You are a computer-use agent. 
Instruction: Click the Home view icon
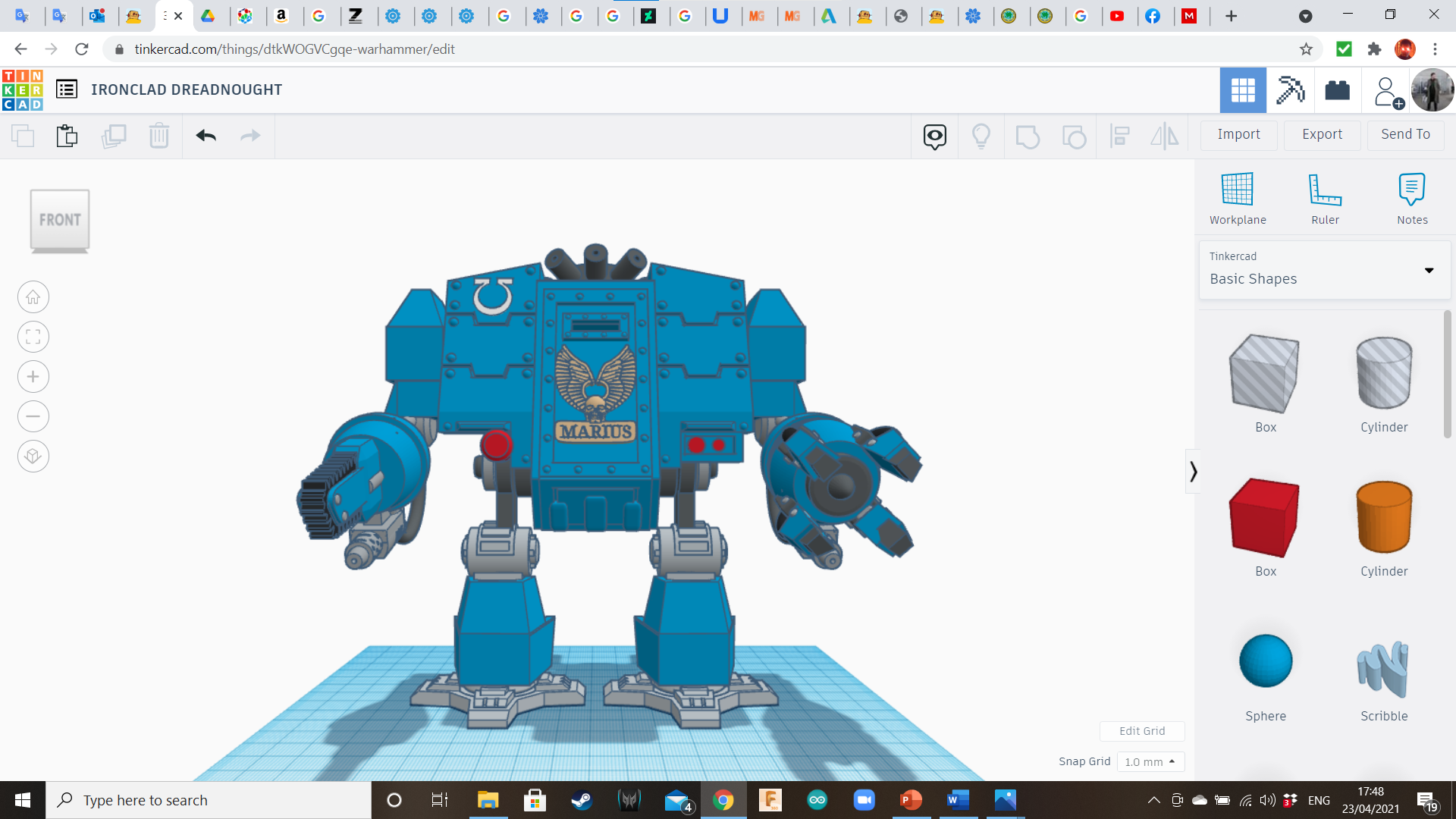(33, 297)
